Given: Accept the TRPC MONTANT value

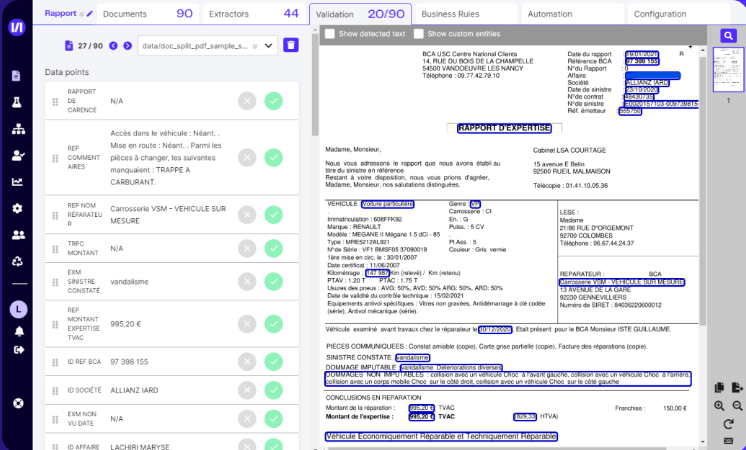Looking at the screenshot, I should pos(274,248).
